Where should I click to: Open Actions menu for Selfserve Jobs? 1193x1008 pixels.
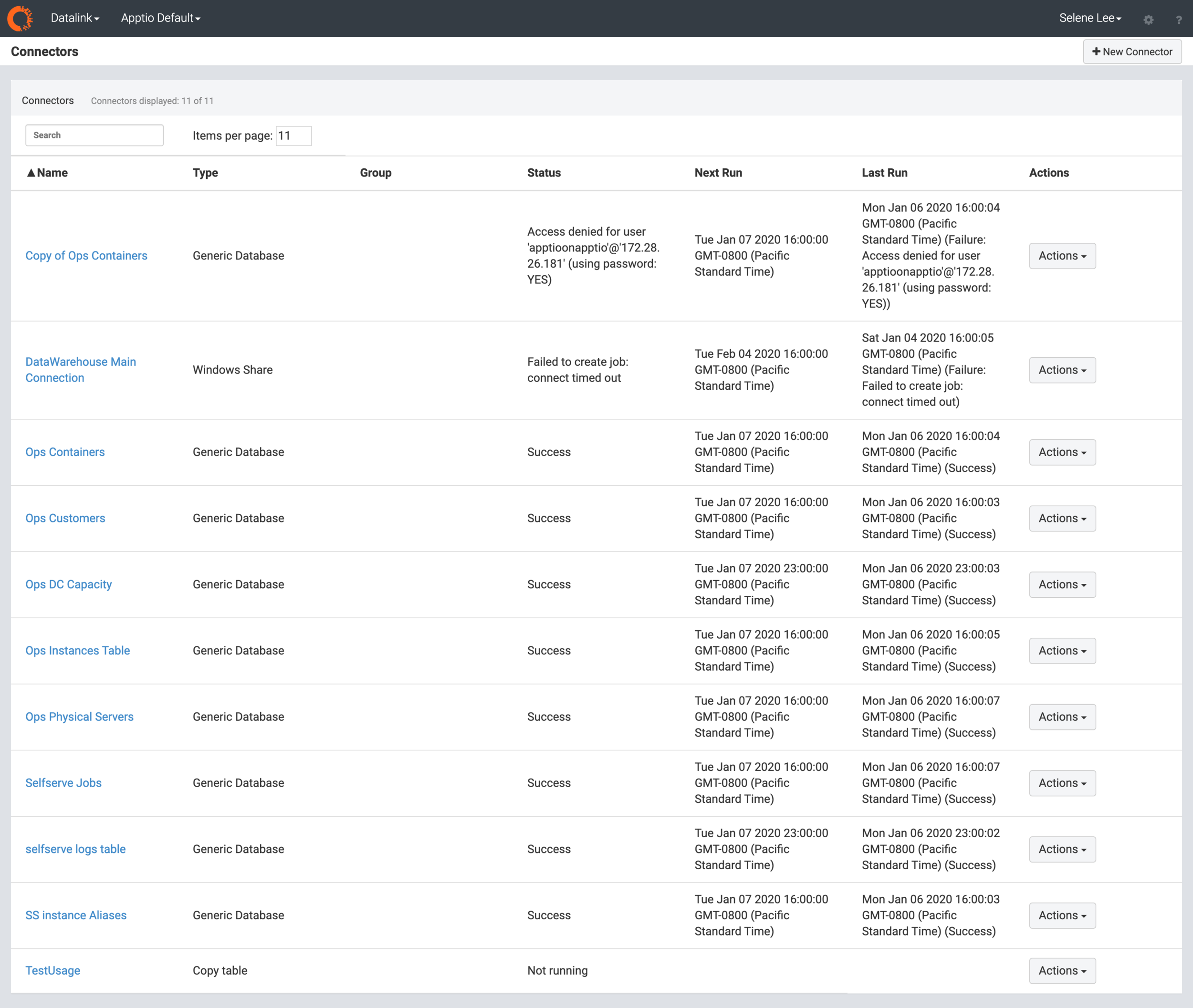click(1061, 783)
